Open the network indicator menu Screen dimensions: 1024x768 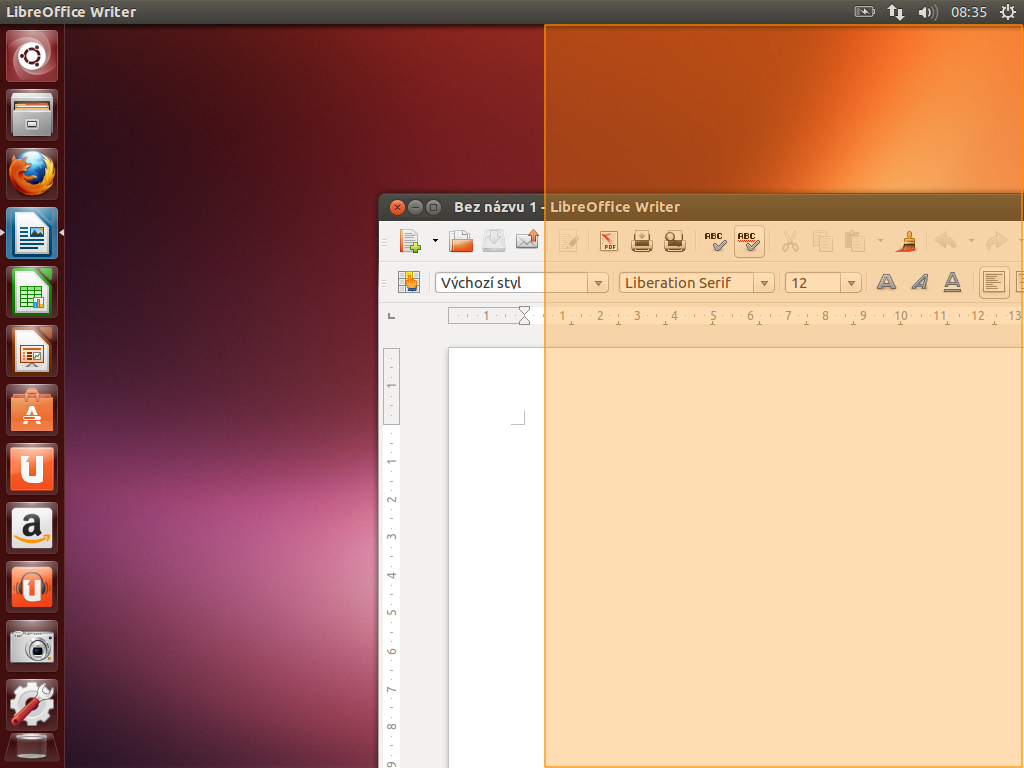coord(896,12)
